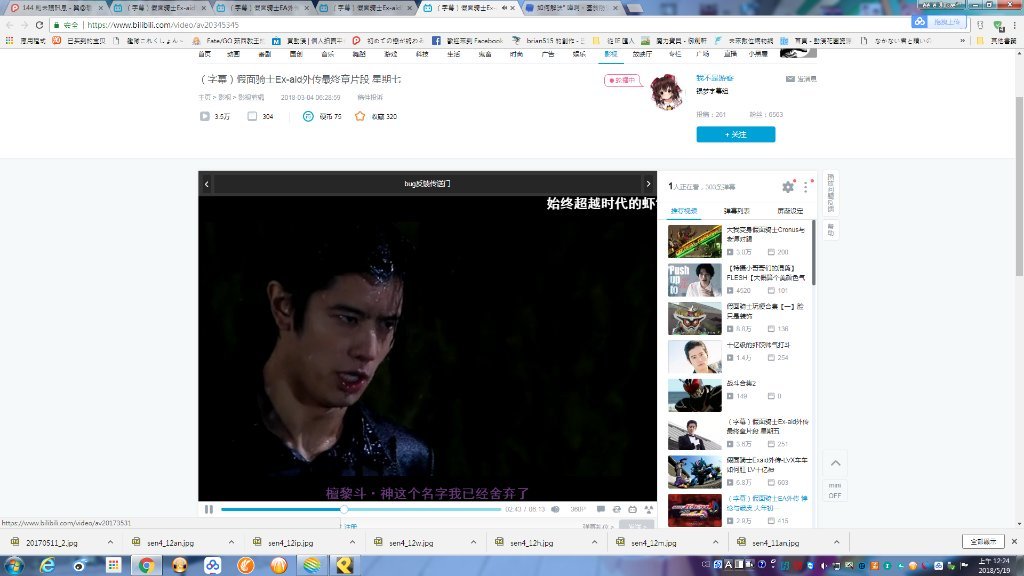Select the highlighted 影视 navigation category
1024x576 pixels.
tap(611, 54)
